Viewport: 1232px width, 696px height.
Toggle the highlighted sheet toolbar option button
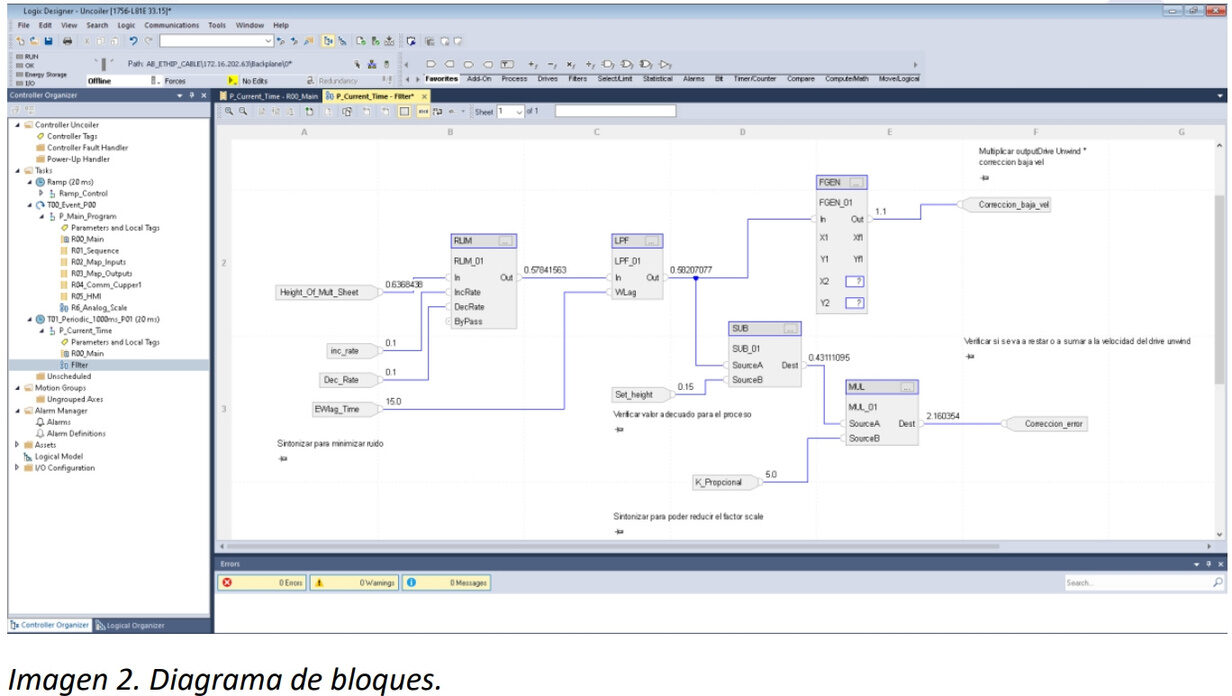(x=405, y=111)
